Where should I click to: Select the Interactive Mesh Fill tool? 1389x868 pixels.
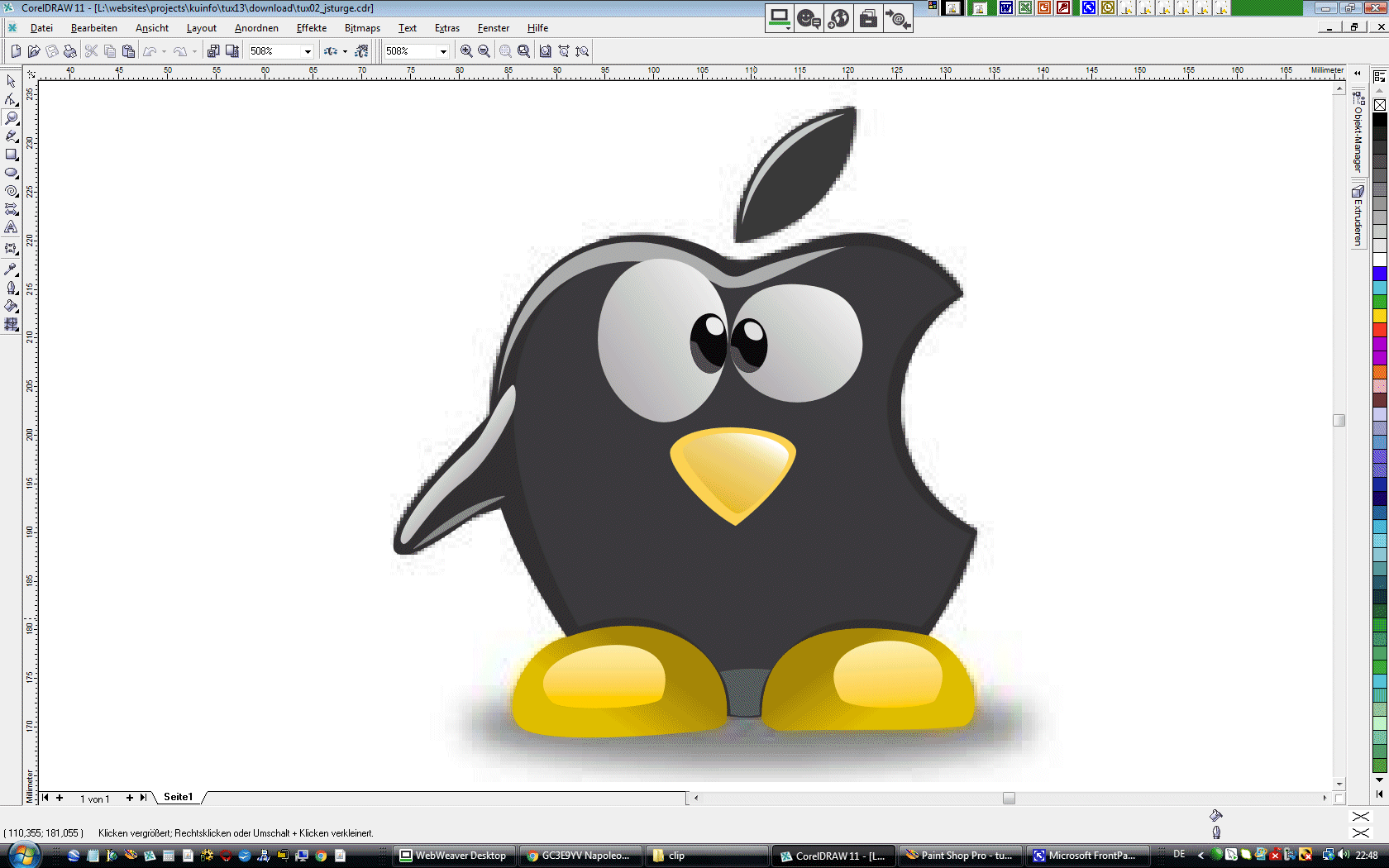(11, 324)
